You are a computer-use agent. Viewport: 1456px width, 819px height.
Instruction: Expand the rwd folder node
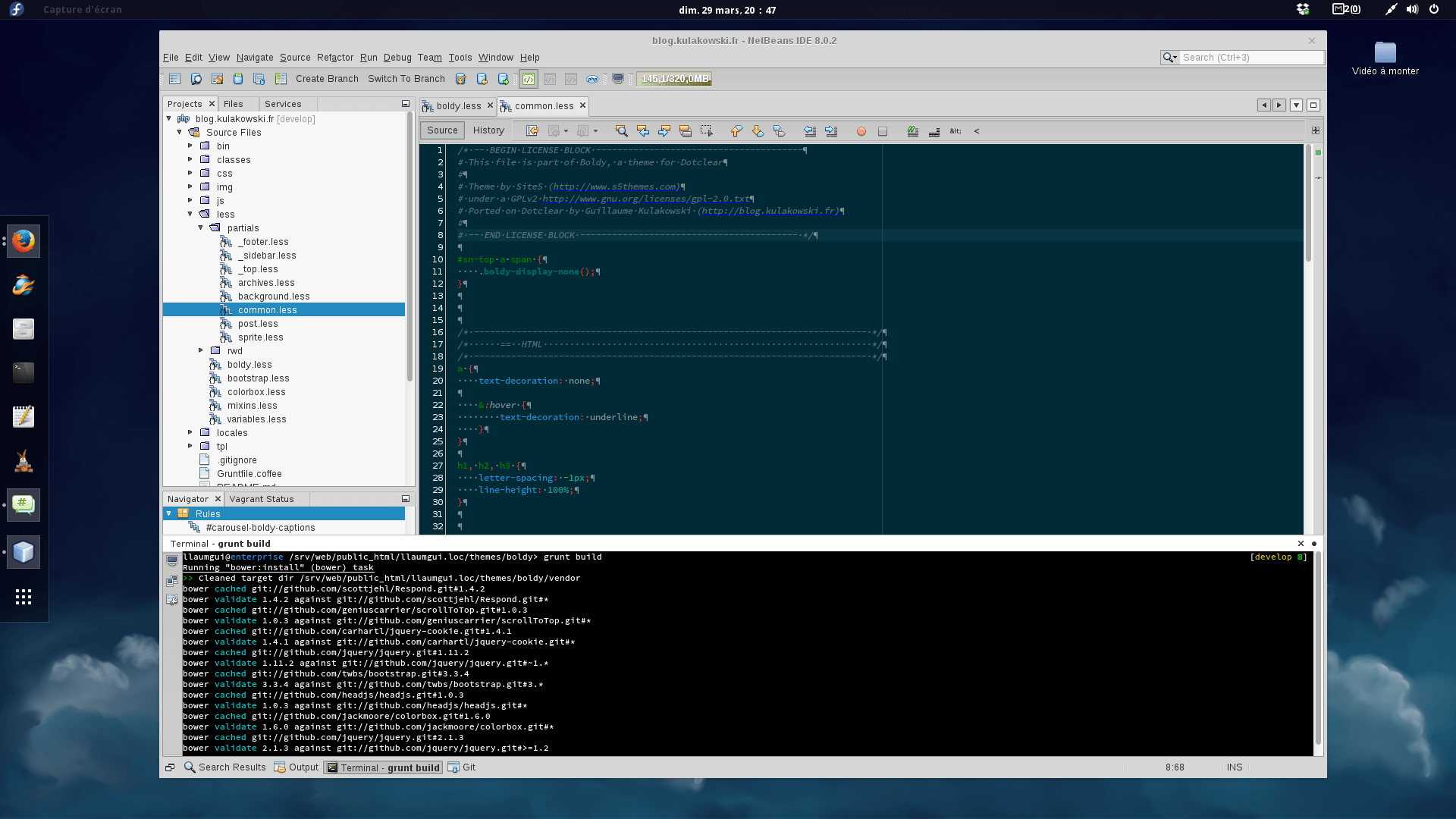(x=201, y=350)
